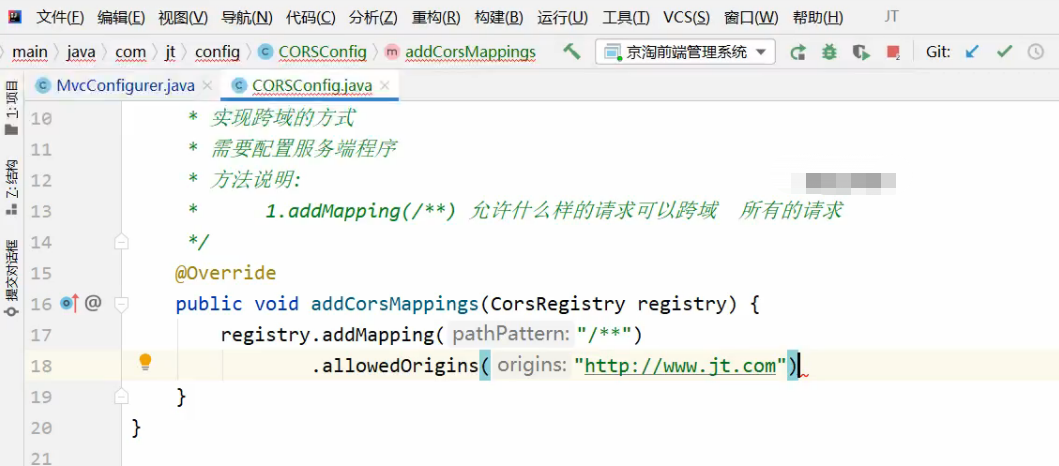
Task: Click the Git: label in toolbar
Action: pos(939,52)
